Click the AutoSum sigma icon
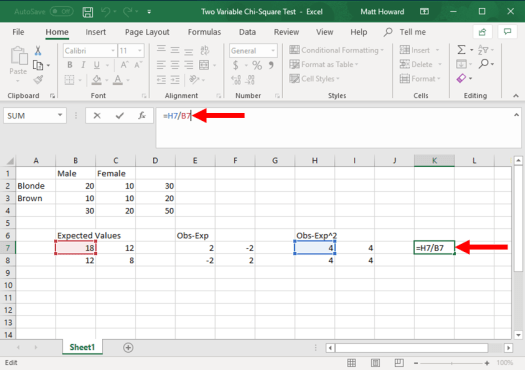The height and width of the screenshot is (370, 525). click(x=461, y=50)
